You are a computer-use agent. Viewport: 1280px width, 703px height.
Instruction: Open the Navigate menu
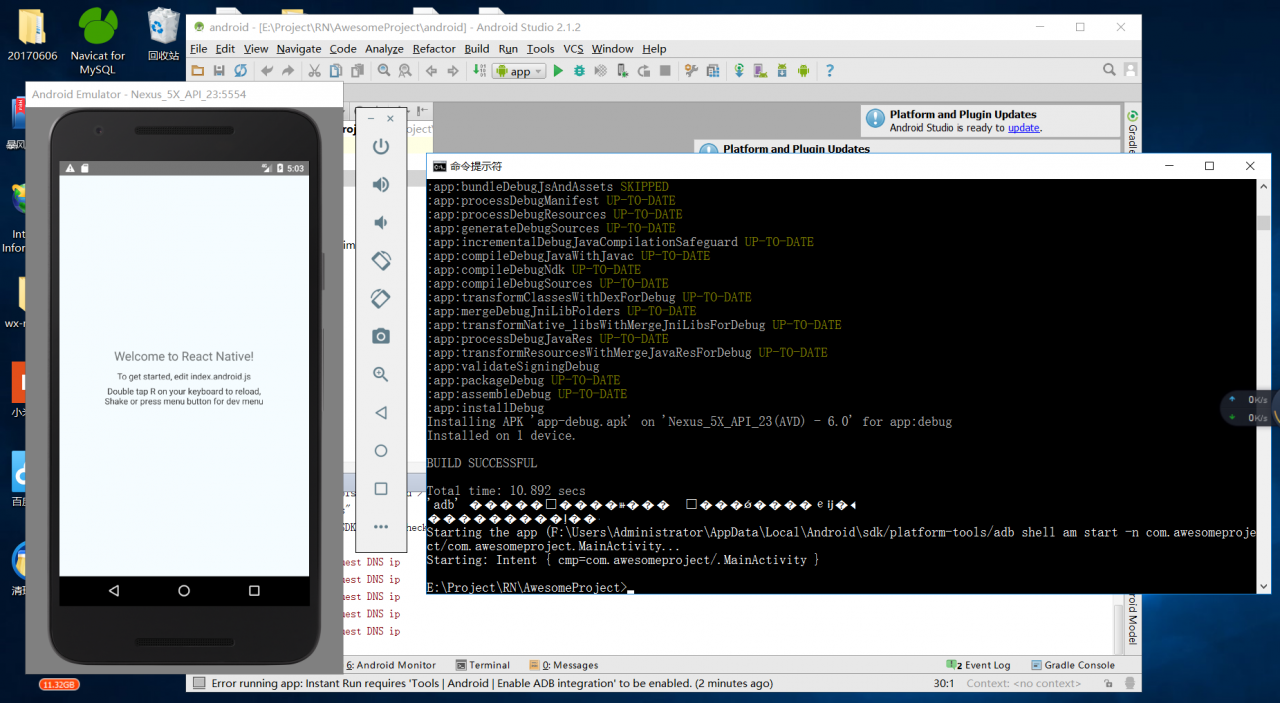299,49
